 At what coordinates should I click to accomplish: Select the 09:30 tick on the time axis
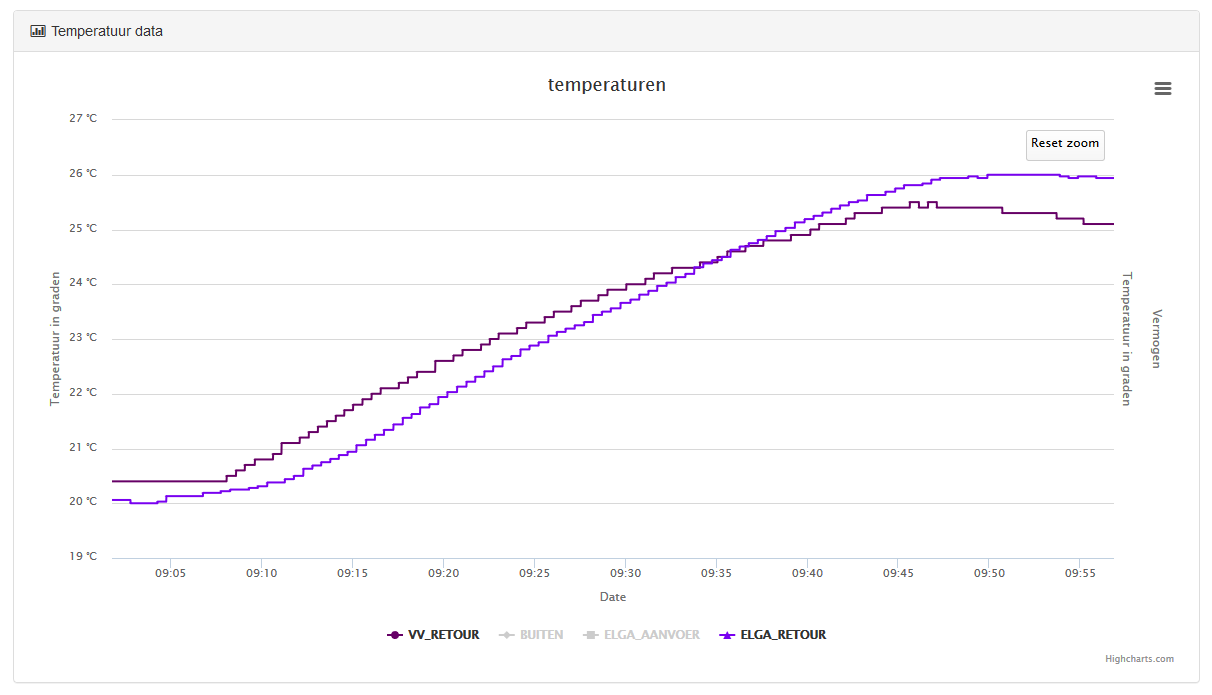[625, 574]
